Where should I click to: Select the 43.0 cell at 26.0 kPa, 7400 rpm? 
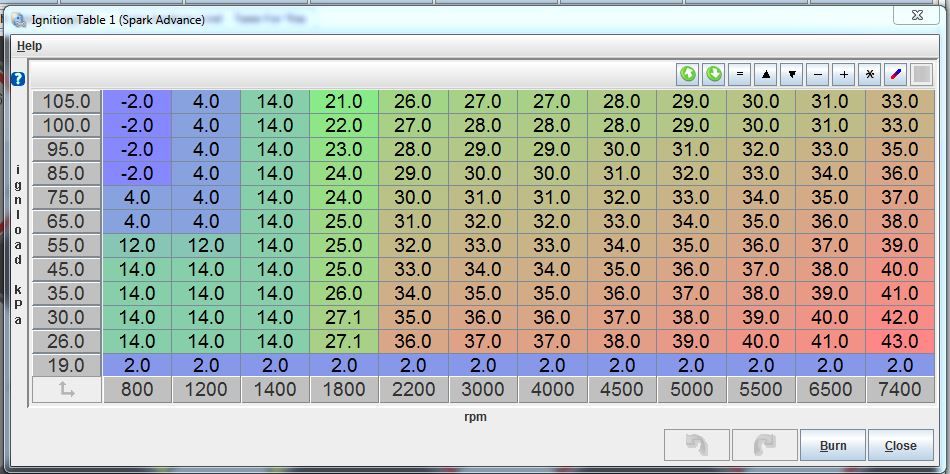coord(899,341)
